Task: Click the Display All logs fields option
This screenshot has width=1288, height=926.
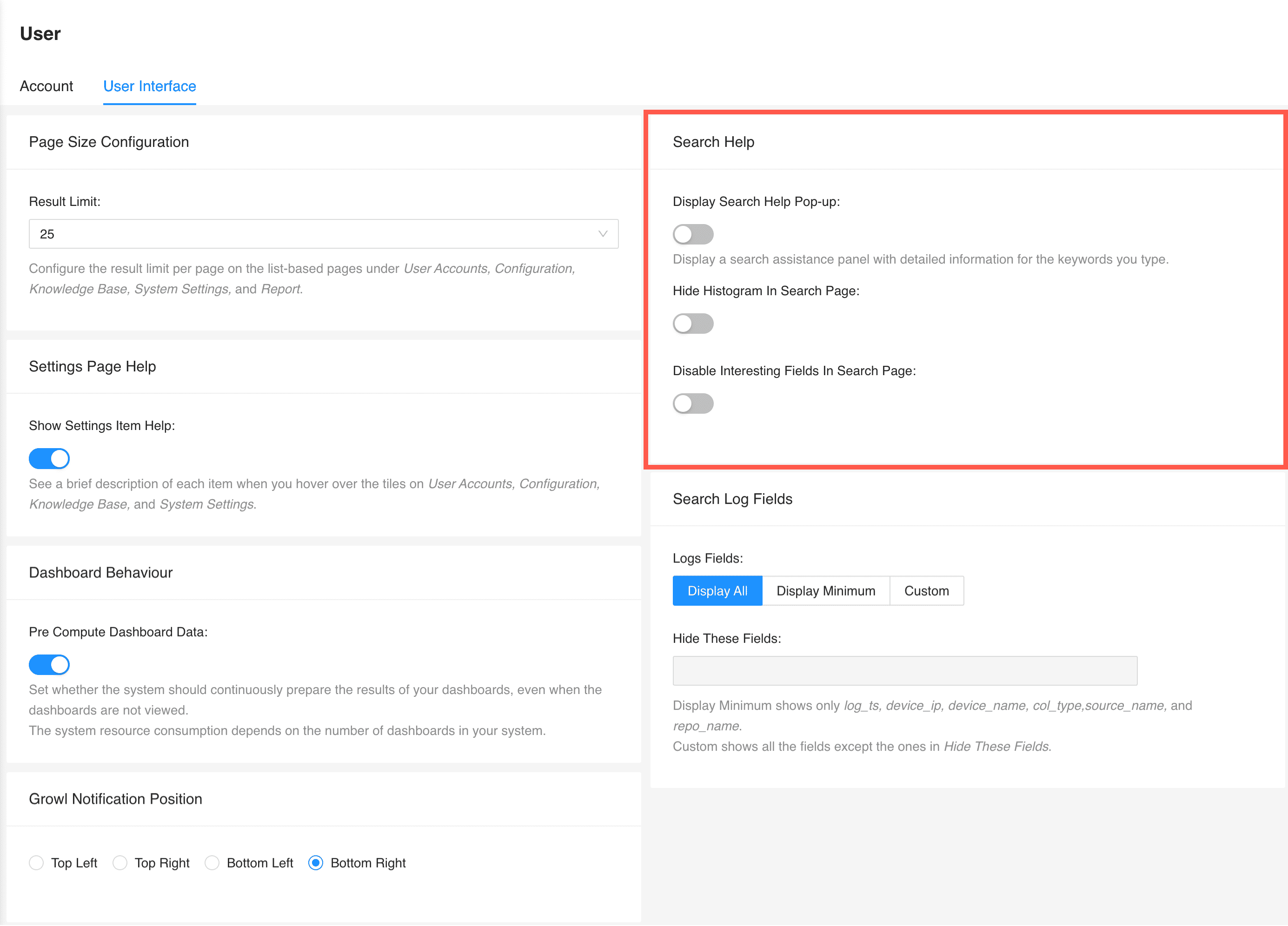Action: point(717,590)
